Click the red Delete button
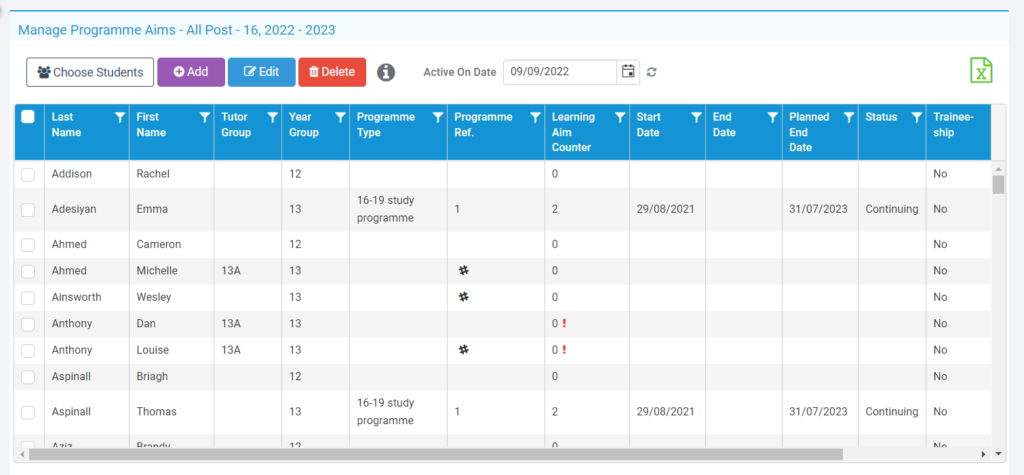 point(332,72)
